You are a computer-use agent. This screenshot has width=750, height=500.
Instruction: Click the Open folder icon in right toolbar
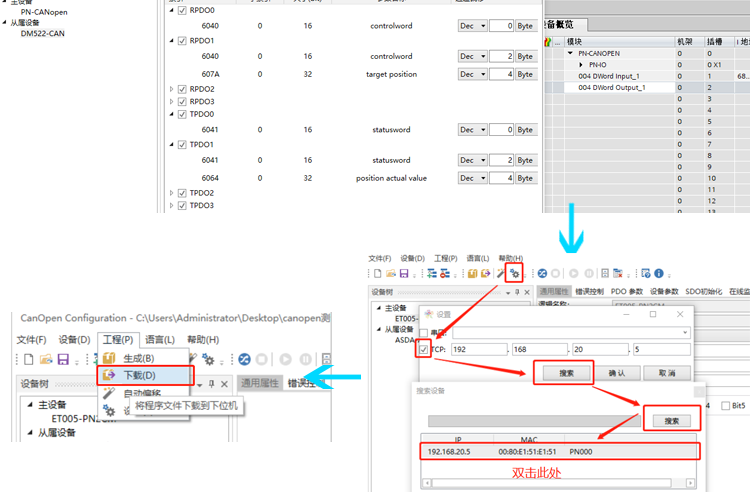(389, 273)
